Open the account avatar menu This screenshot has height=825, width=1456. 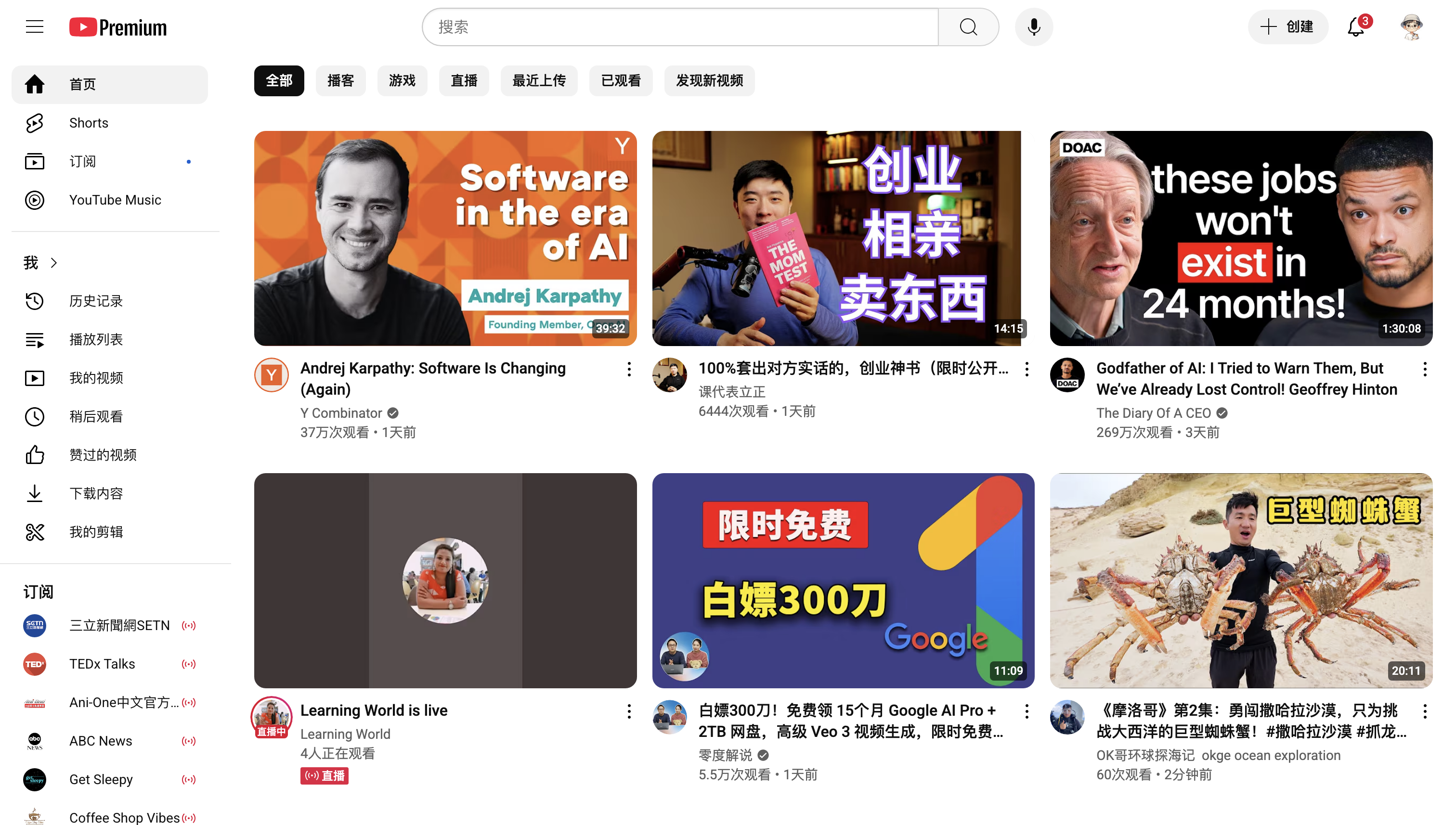point(1411,26)
